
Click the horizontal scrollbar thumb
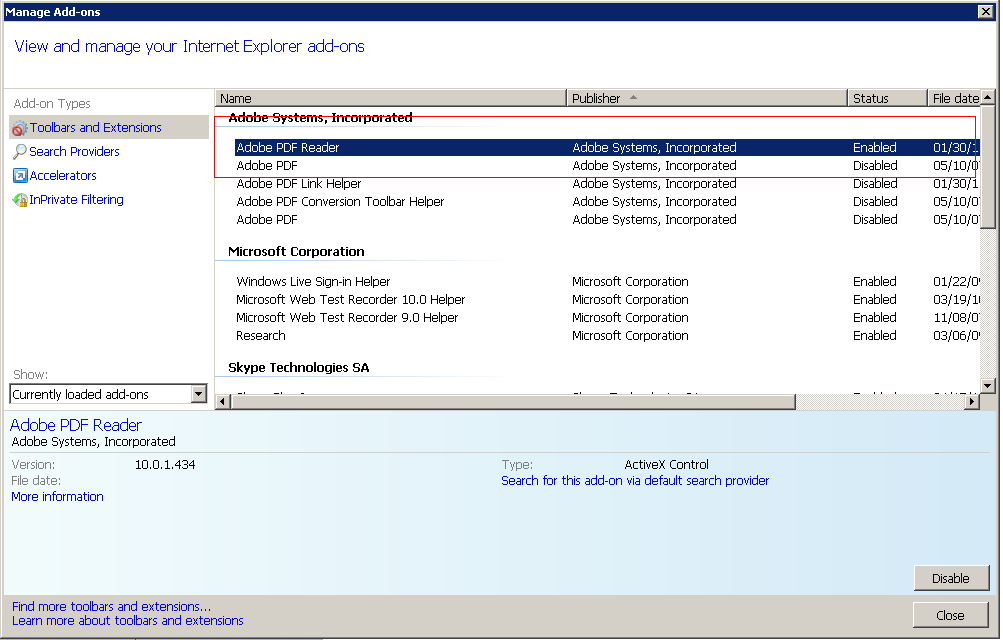(513, 402)
